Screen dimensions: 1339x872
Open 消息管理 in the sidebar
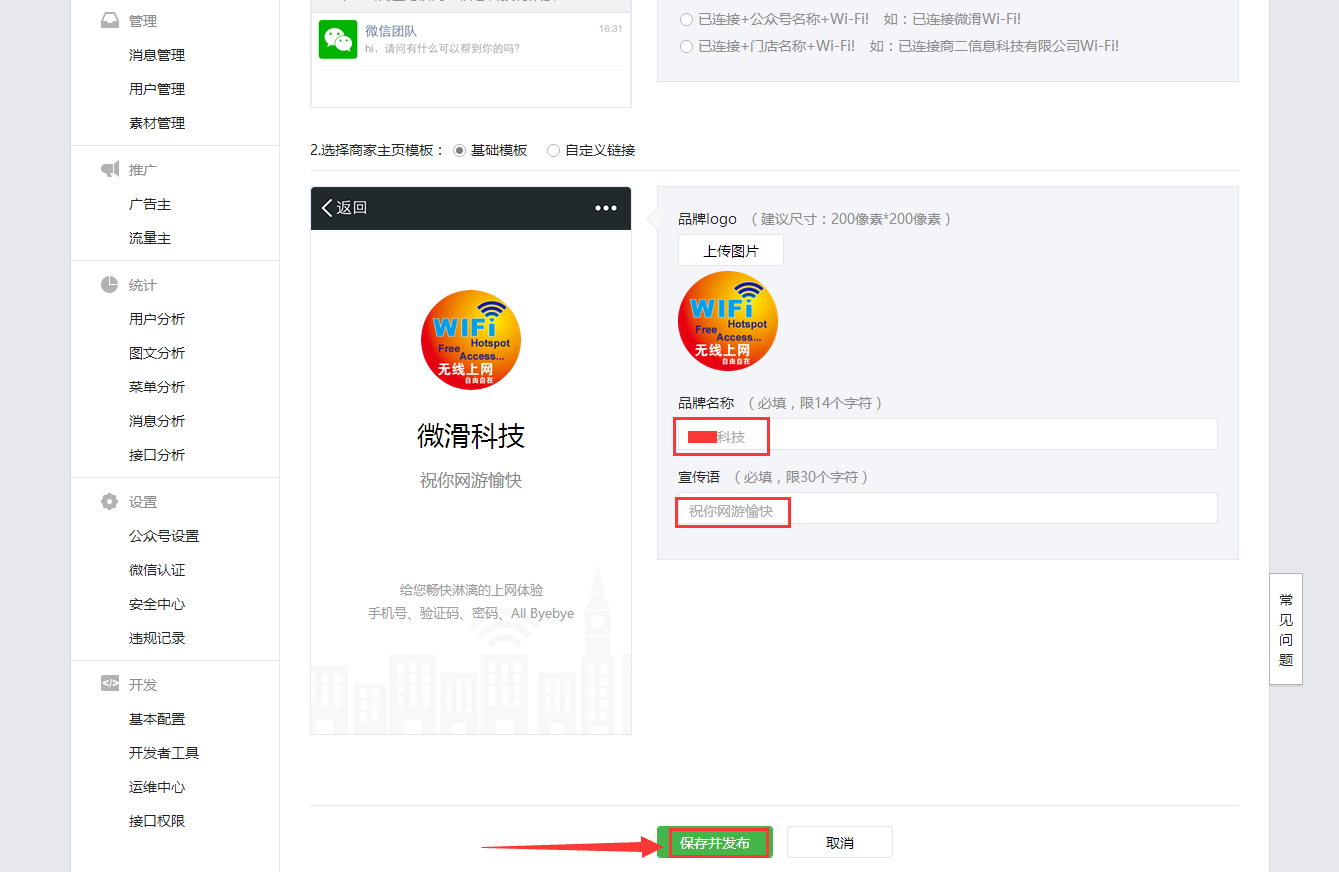157,55
